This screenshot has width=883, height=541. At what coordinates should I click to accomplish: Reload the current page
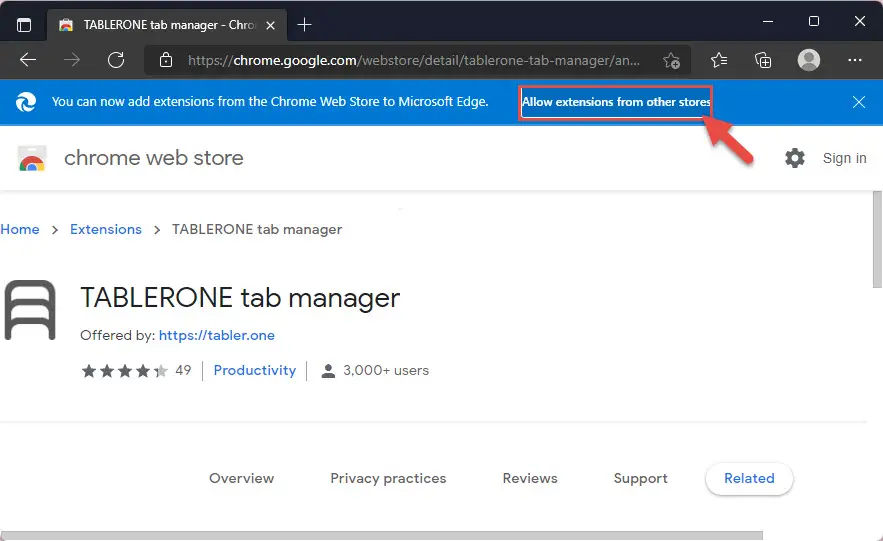point(116,60)
